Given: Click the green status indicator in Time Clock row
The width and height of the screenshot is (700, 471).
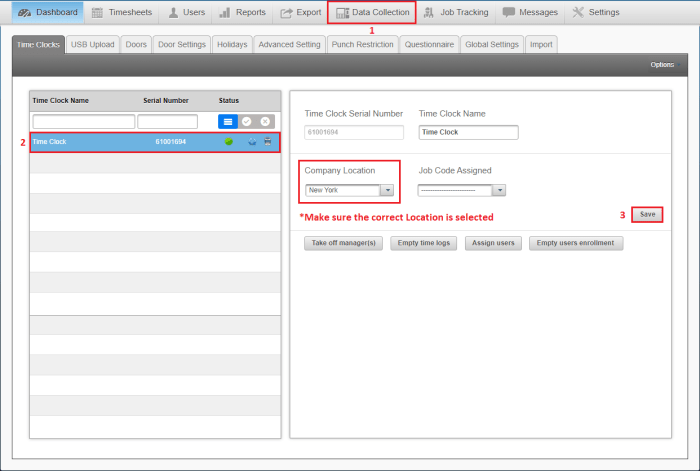Looking at the screenshot, I should pos(229,142).
